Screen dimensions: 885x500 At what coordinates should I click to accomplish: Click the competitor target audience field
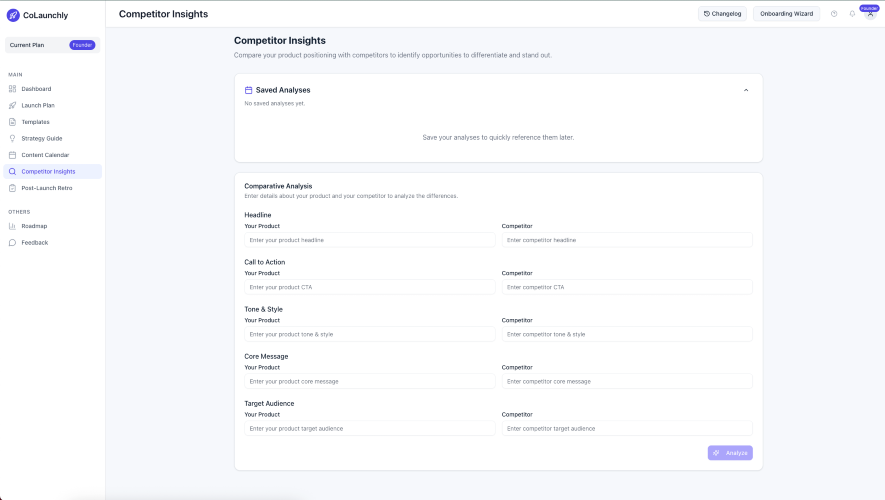[x=626, y=428]
